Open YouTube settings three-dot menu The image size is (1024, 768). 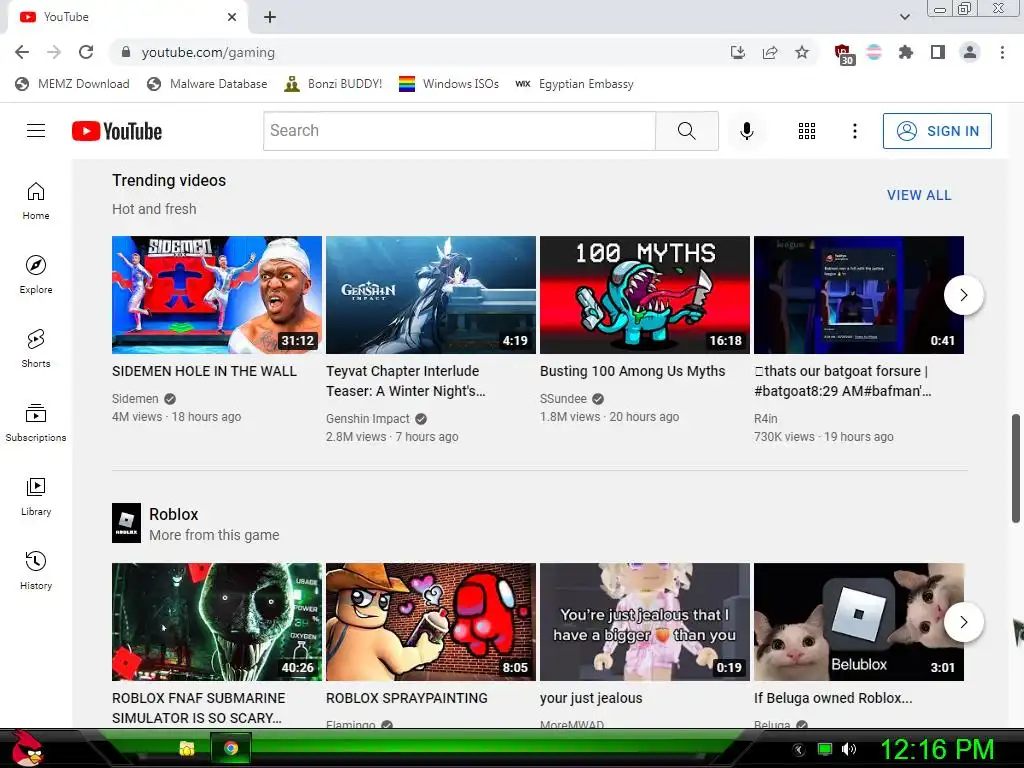coord(854,131)
